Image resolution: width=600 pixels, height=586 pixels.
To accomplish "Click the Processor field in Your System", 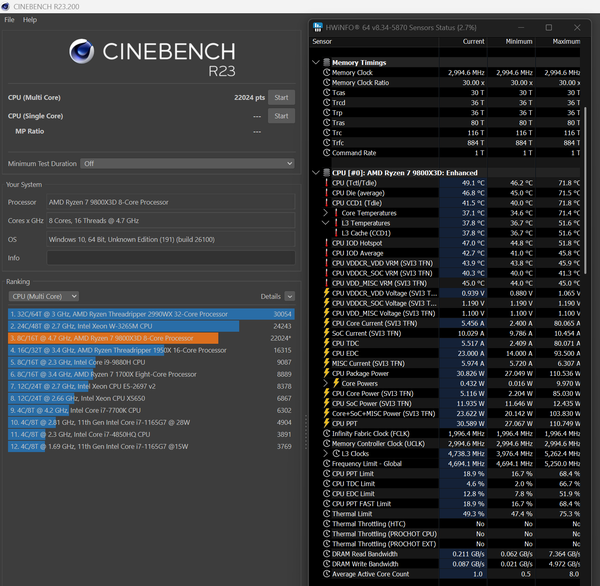I will tap(171, 202).
